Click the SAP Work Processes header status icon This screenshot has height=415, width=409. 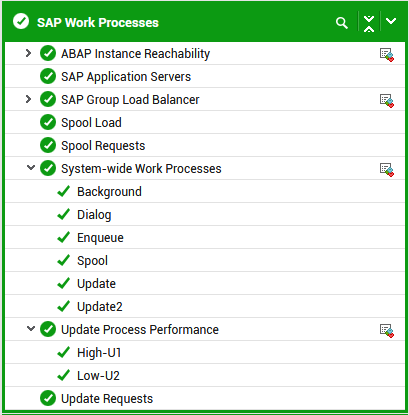(x=21, y=21)
